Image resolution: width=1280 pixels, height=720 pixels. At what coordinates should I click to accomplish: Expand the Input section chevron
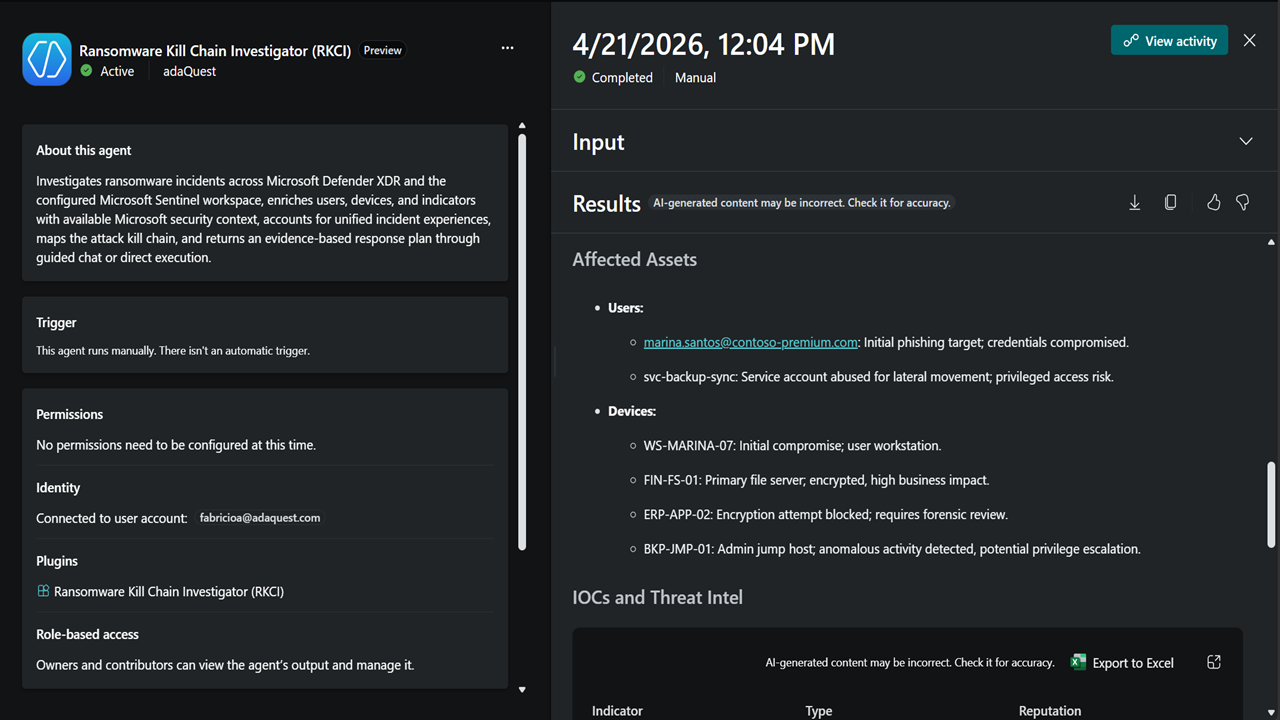pos(1246,141)
